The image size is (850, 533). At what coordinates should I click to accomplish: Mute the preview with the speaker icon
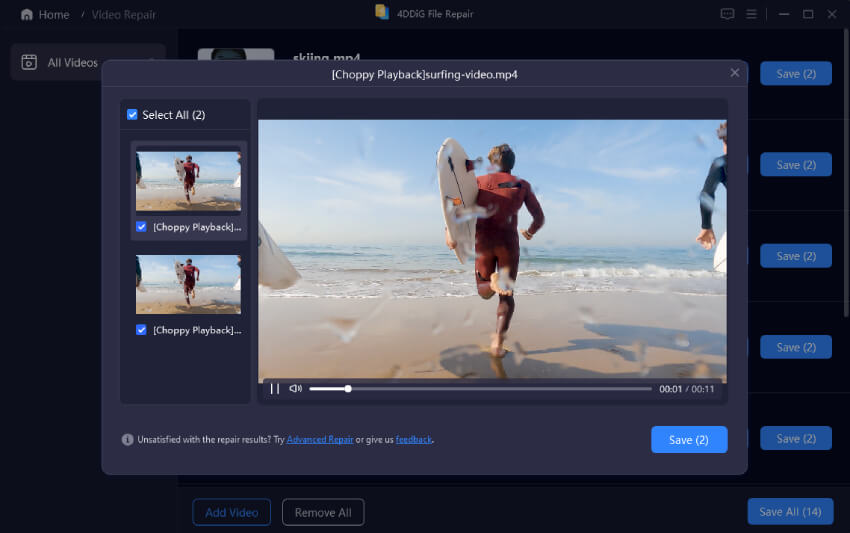point(295,389)
